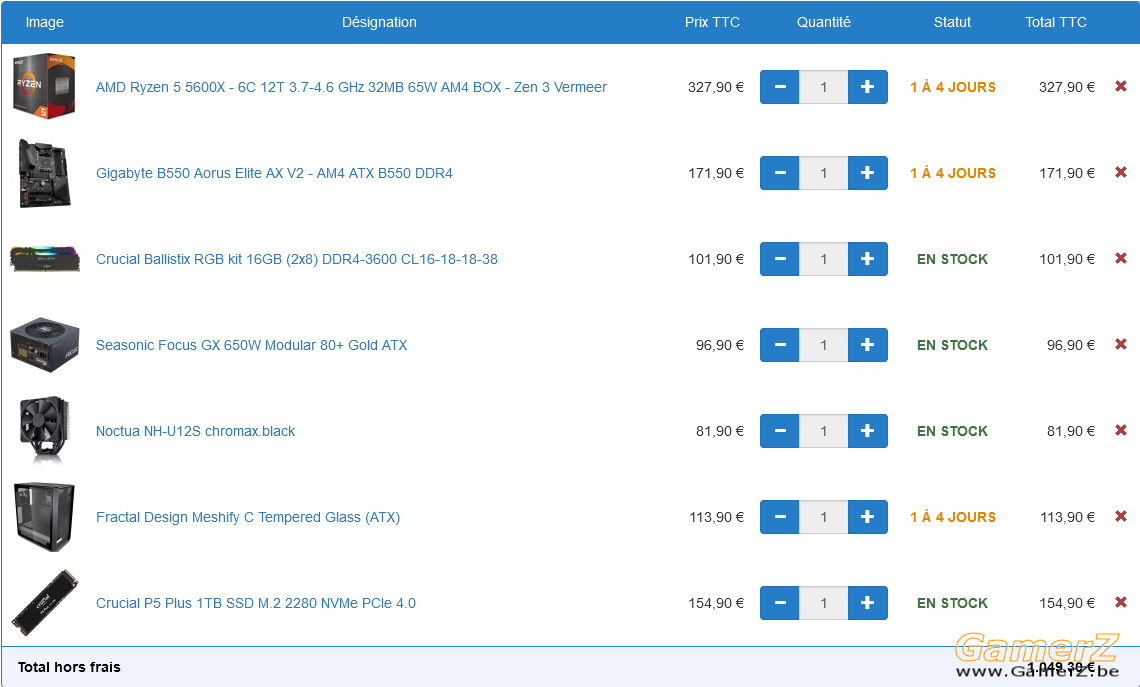Increase quantity of Seasonic Focus GX 650W

click(x=867, y=345)
